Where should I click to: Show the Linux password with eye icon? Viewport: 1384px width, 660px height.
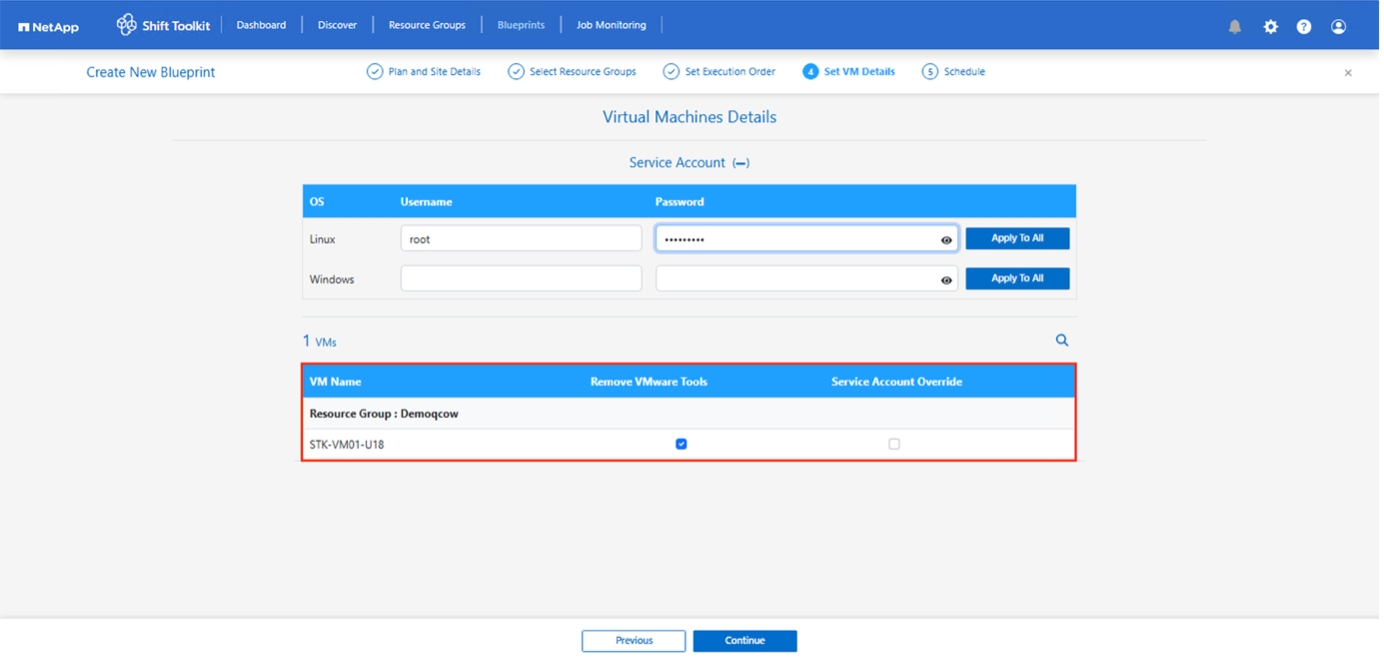click(x=946, y=240)
